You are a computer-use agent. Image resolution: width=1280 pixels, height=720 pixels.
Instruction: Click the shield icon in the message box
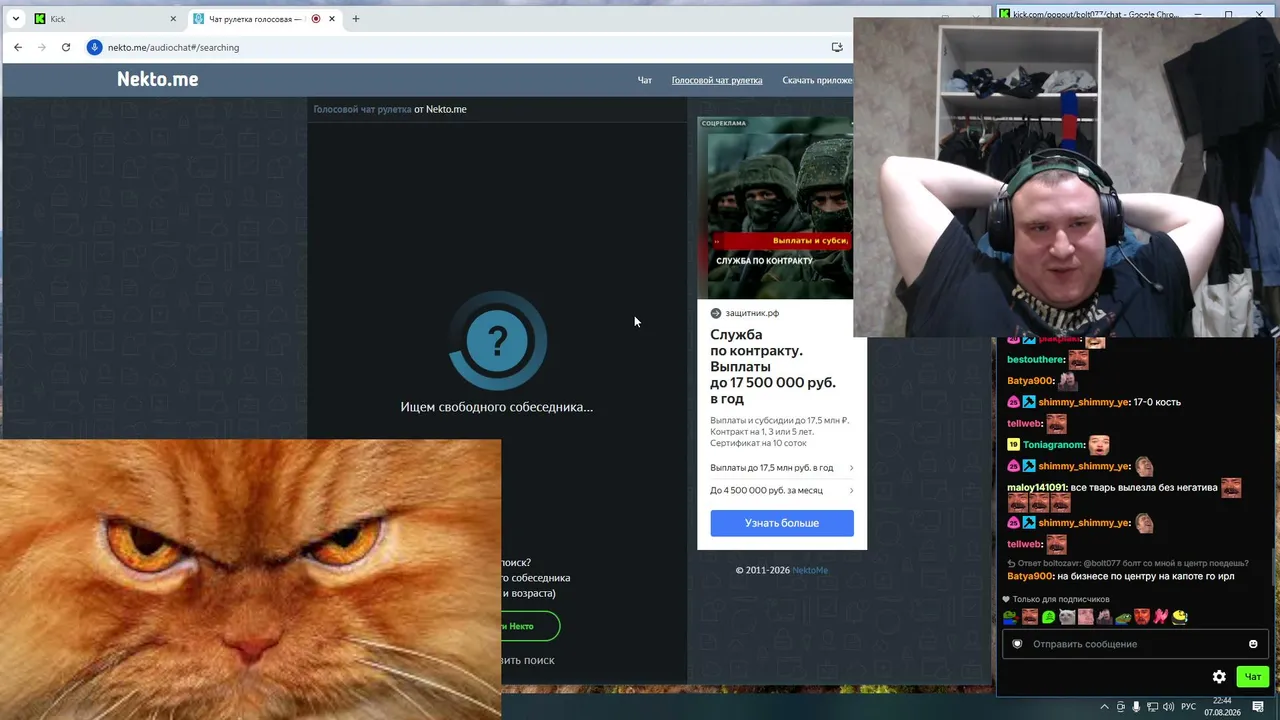pos(1017,644)
